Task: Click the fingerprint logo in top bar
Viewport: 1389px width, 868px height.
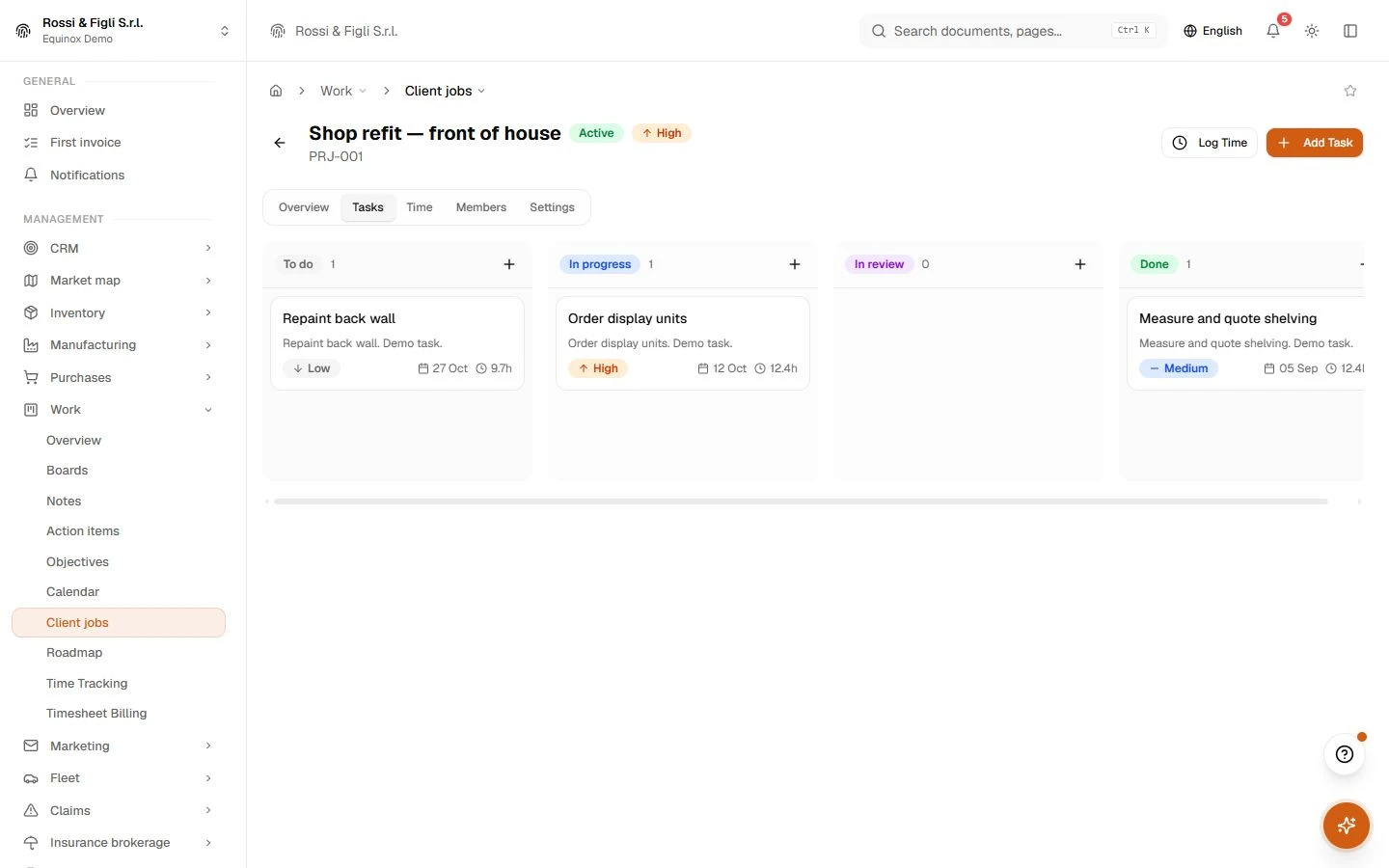Action: [278, 31]
